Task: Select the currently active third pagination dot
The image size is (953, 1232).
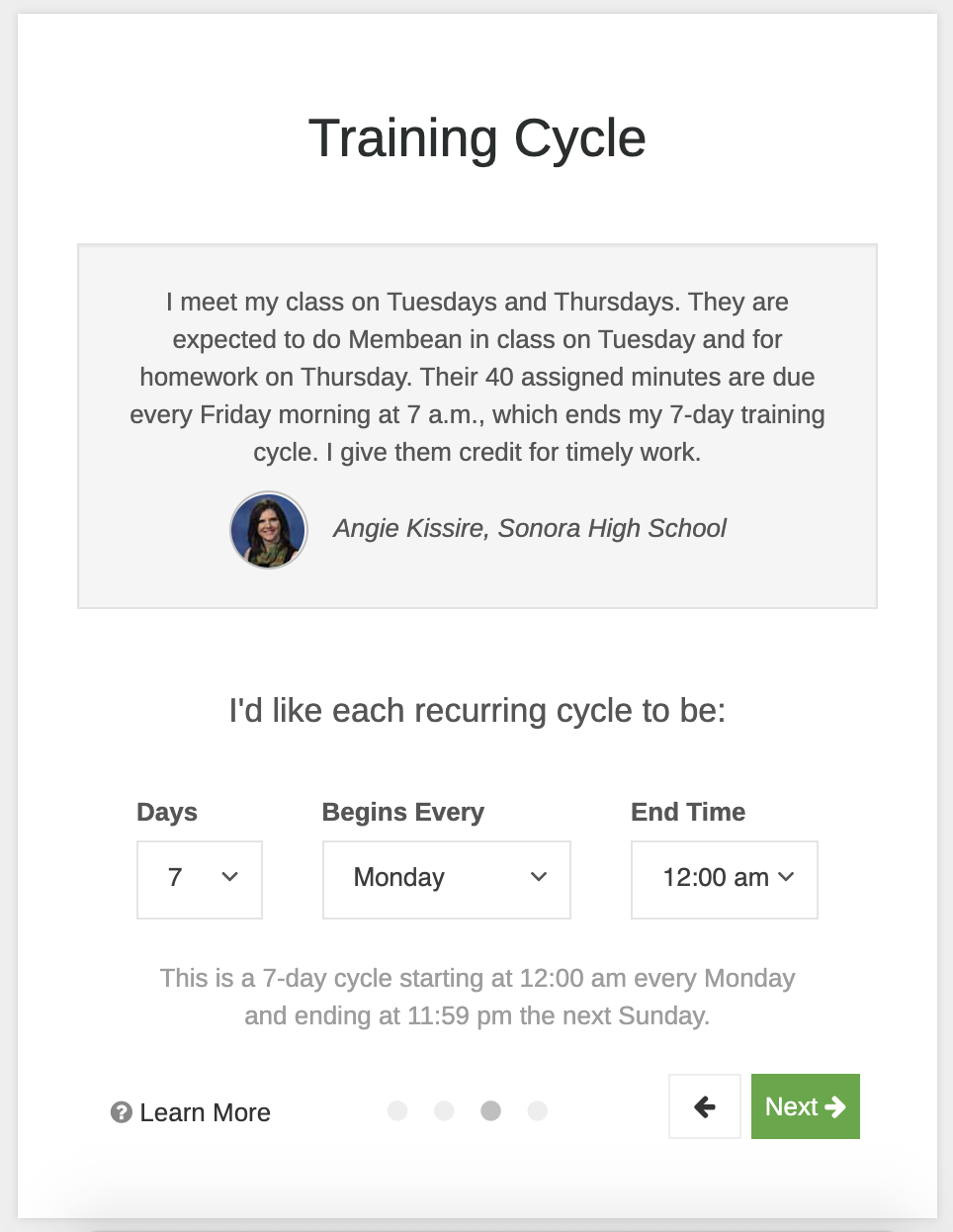Action: 491,1110
